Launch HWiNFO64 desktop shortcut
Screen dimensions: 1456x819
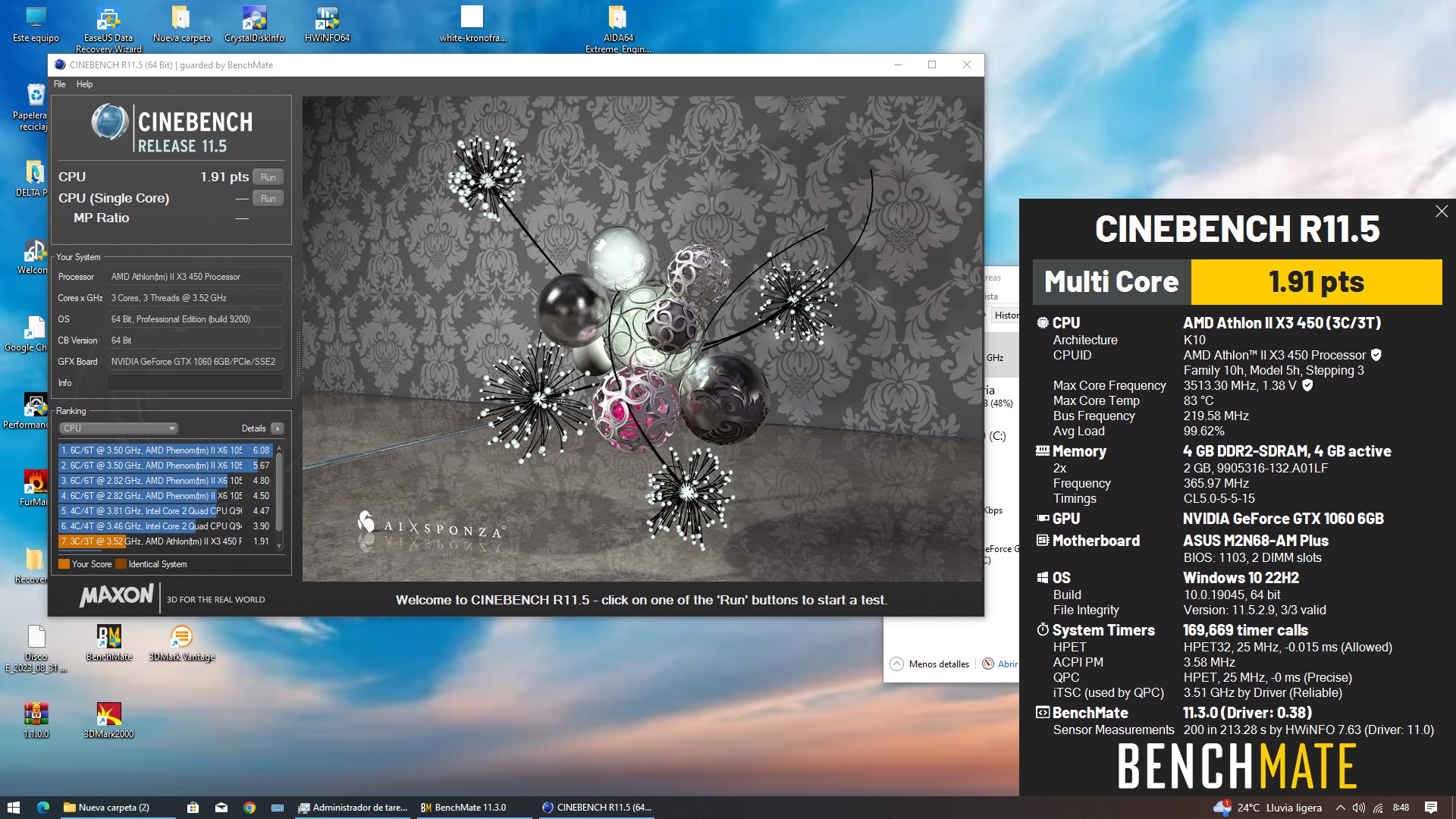[x=327, y=24]
